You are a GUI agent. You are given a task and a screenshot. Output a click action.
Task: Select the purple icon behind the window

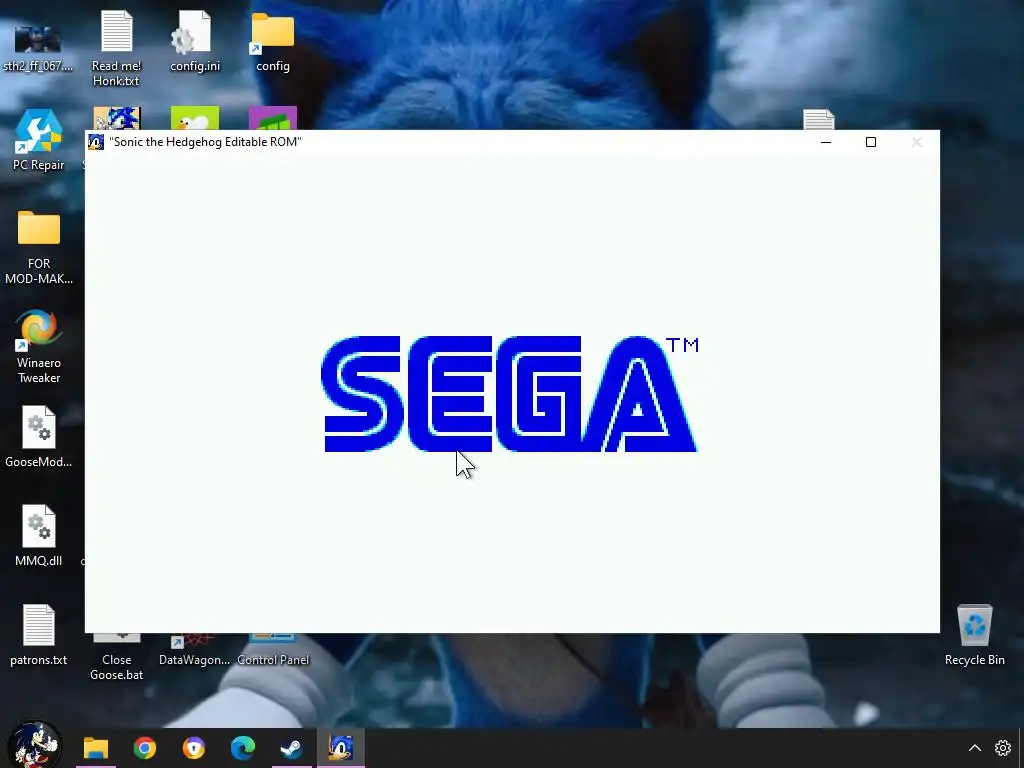click(273, 118)
